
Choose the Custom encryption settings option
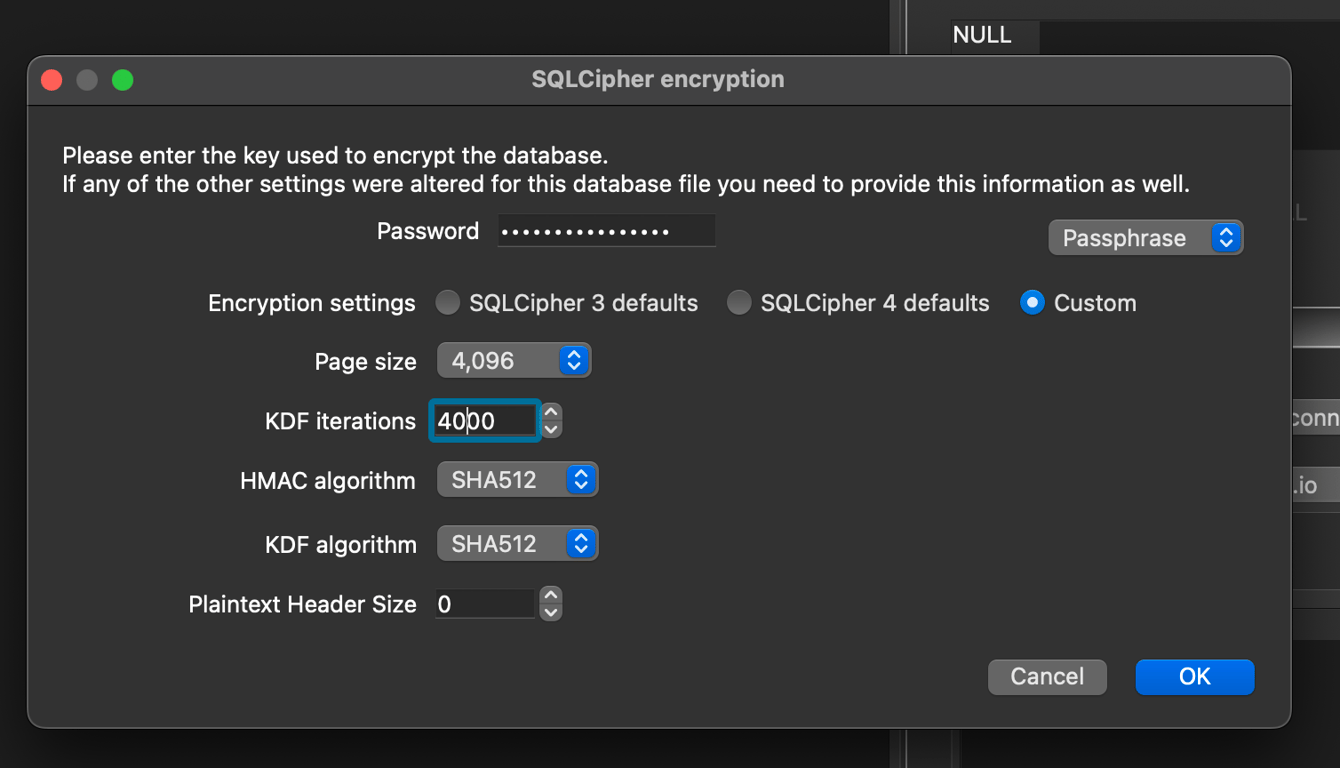coord(1032,303)
